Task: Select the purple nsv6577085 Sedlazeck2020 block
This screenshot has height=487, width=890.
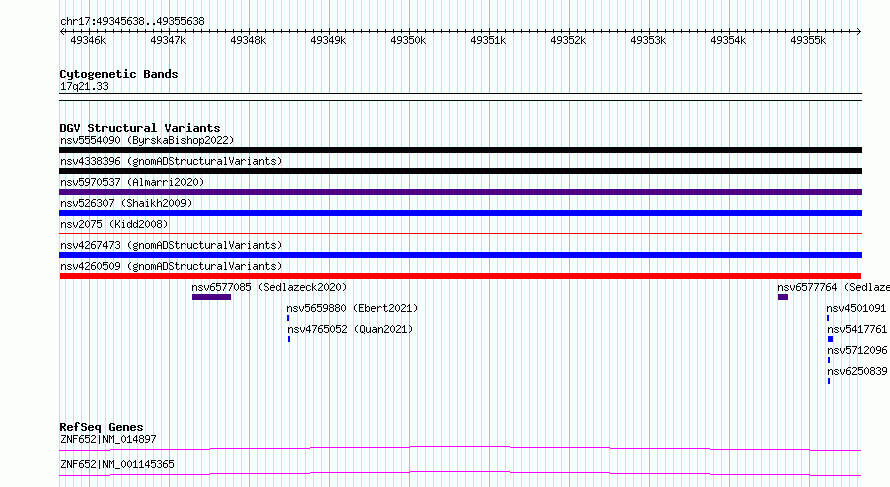Action: 211,297
